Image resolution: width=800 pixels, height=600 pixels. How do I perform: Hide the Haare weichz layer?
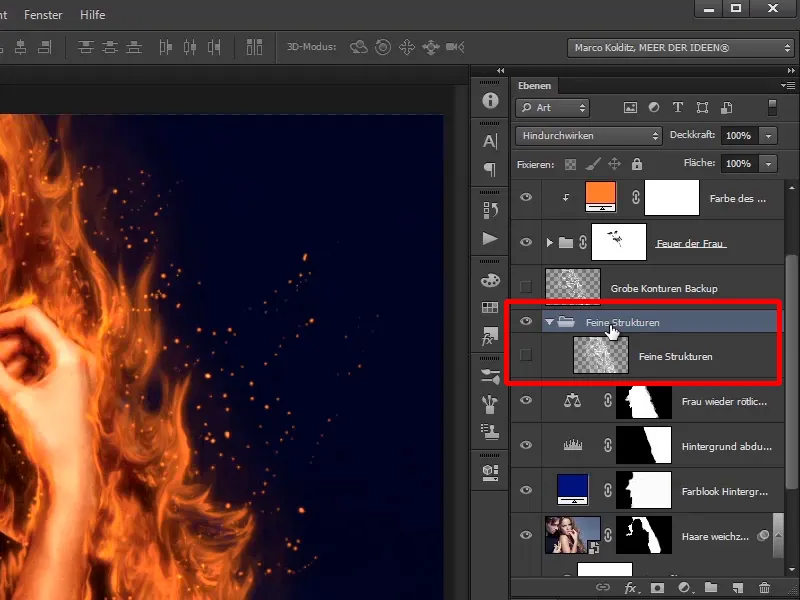coord(526,535)
